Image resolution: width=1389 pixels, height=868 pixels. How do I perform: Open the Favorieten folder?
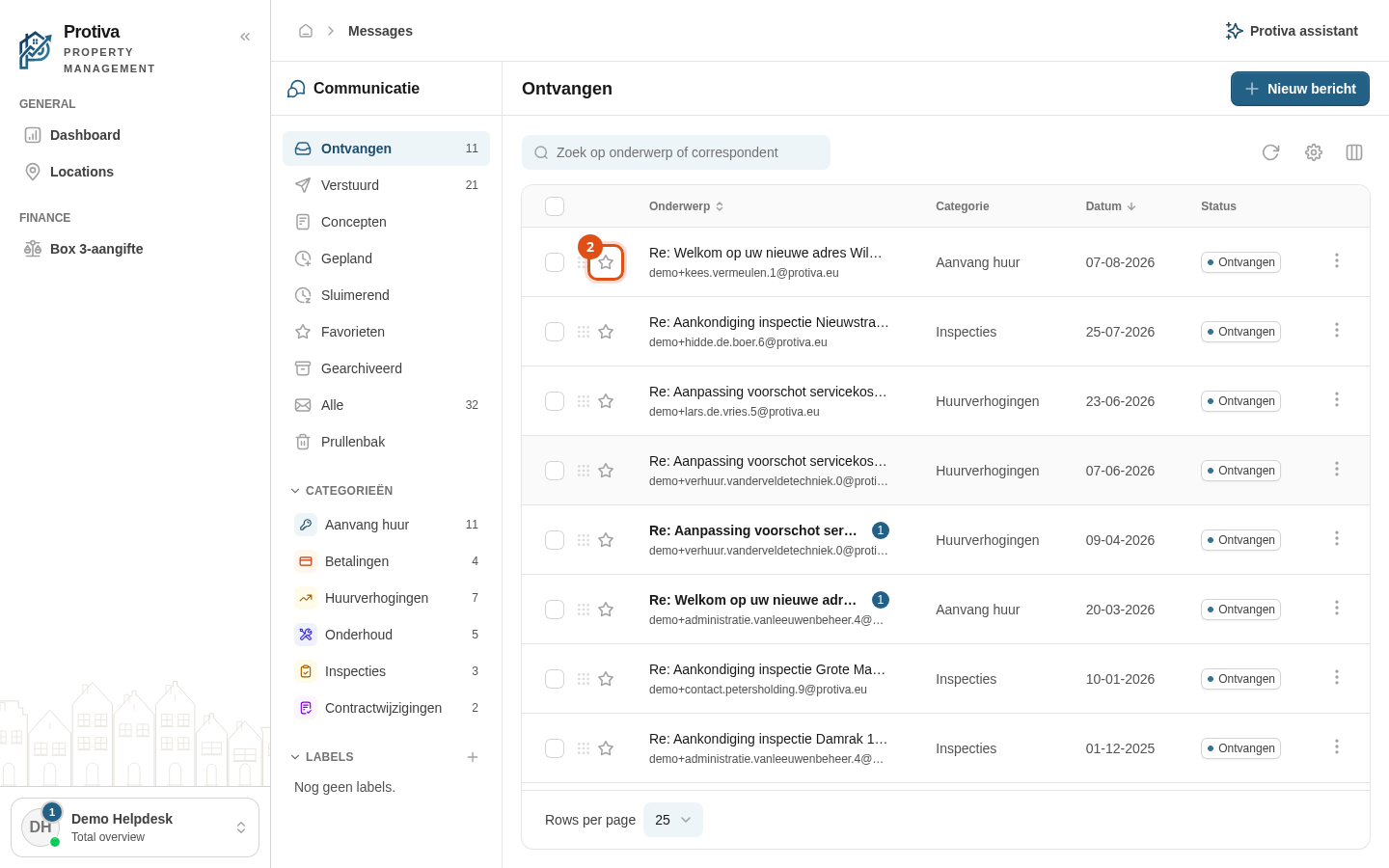pos(386,332)
